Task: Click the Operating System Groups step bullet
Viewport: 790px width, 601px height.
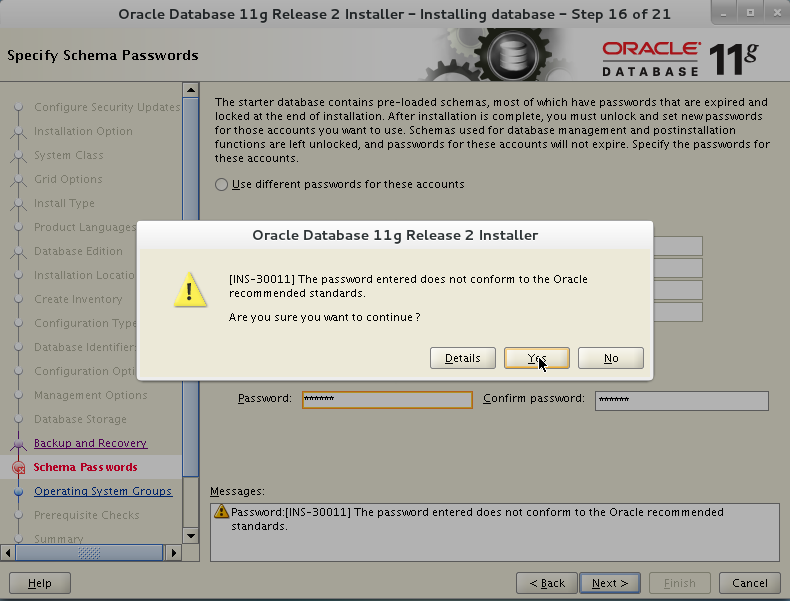Action: [19, 492]
